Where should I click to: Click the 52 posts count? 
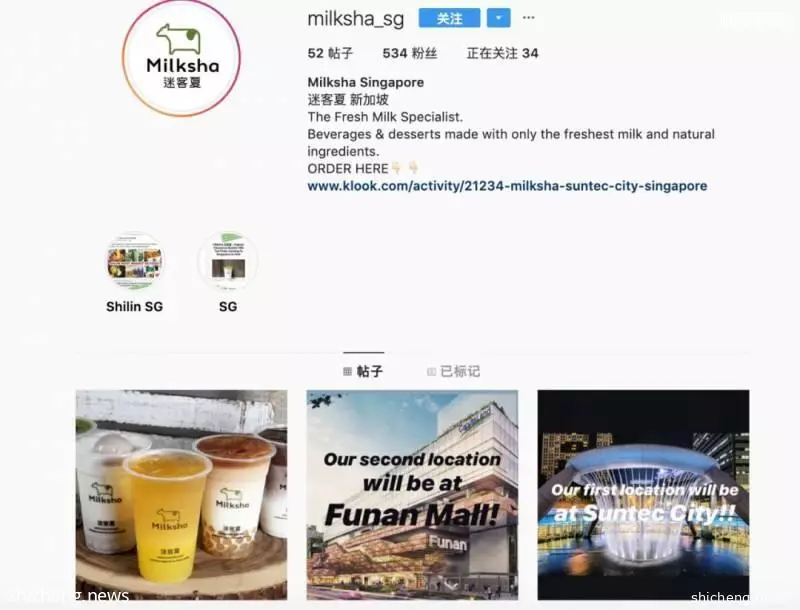pos(330,53)
